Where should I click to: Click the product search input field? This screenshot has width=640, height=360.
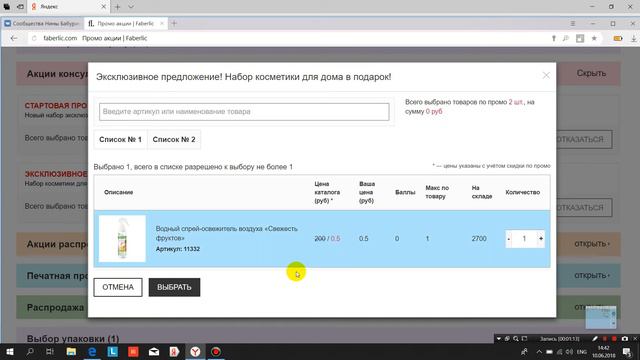click(244, 111)
